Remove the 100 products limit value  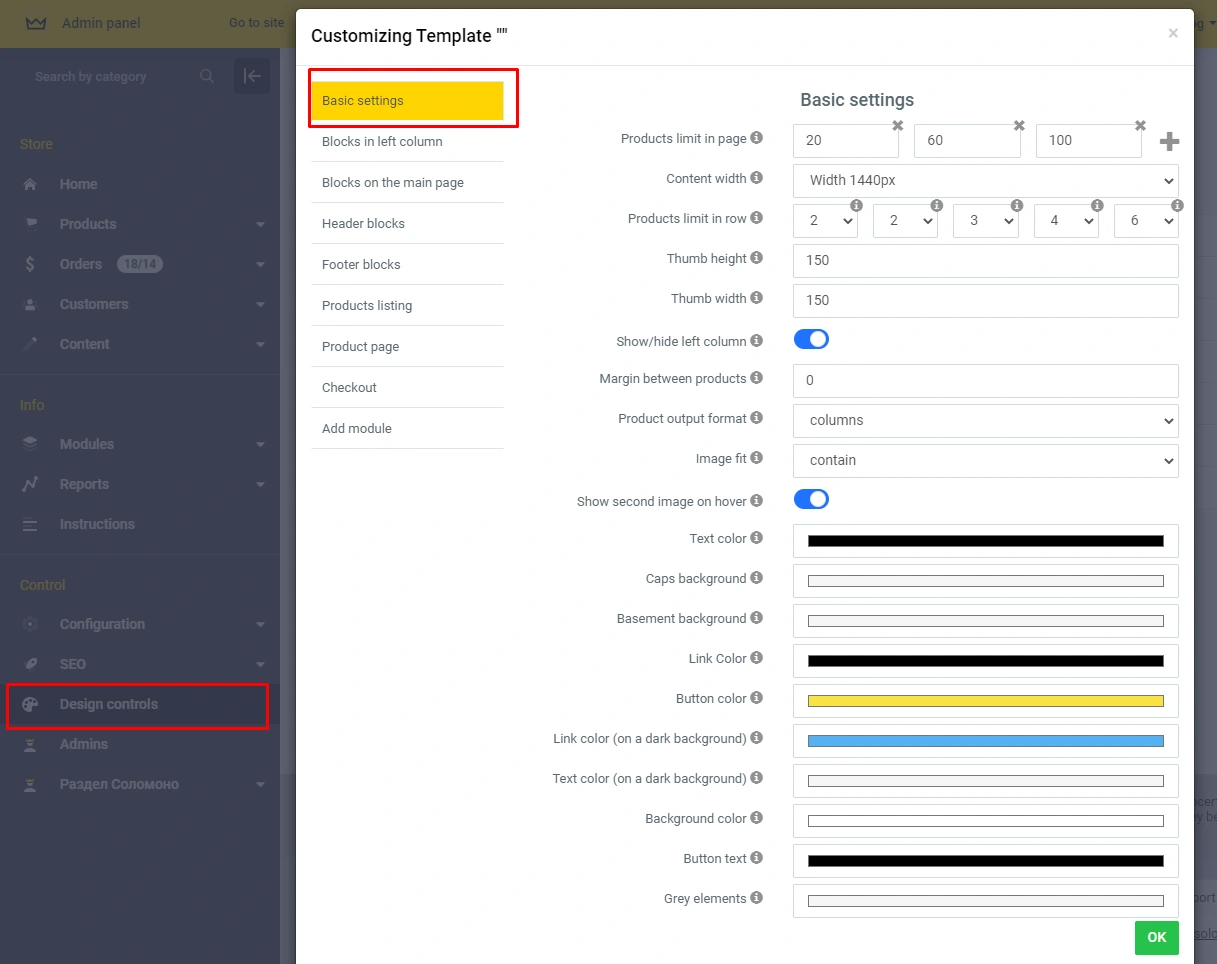click(1140, 126)
